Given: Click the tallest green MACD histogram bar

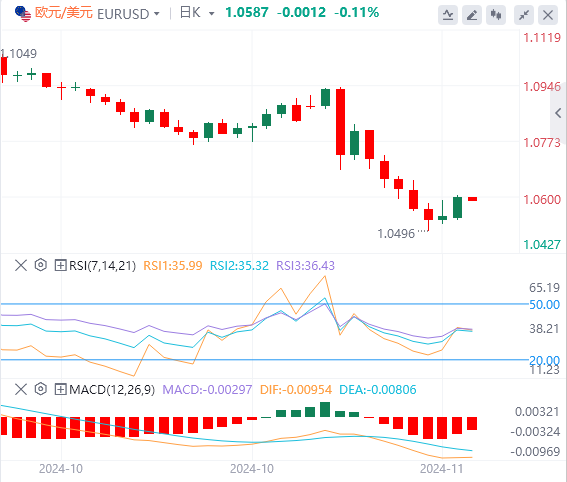Looking at the screenshot, I should [325, 409].
